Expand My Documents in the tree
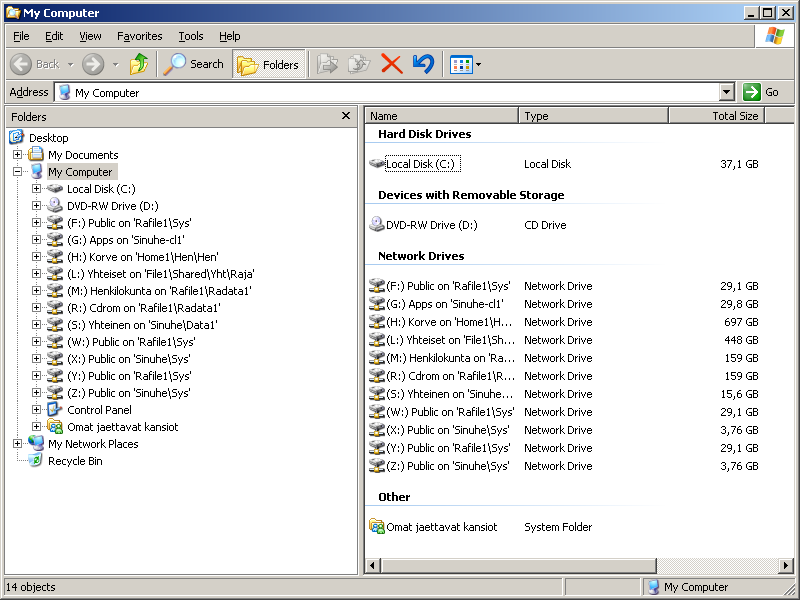Viewport: 800px width, 600px height. pyautogui.click(x=17, y=154)
